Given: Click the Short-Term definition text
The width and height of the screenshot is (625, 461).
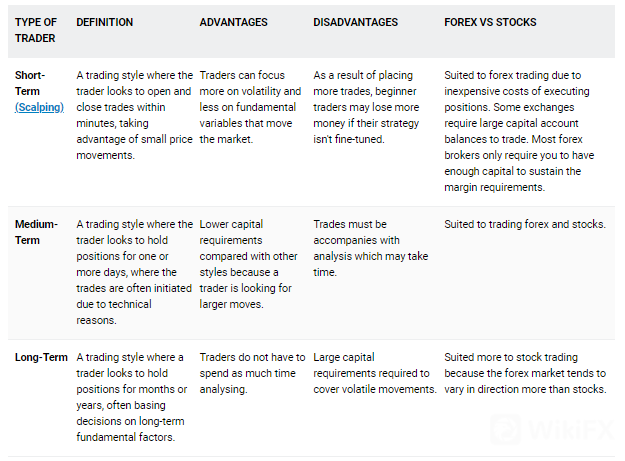Looking at the screenshot, I should [134, 114].
